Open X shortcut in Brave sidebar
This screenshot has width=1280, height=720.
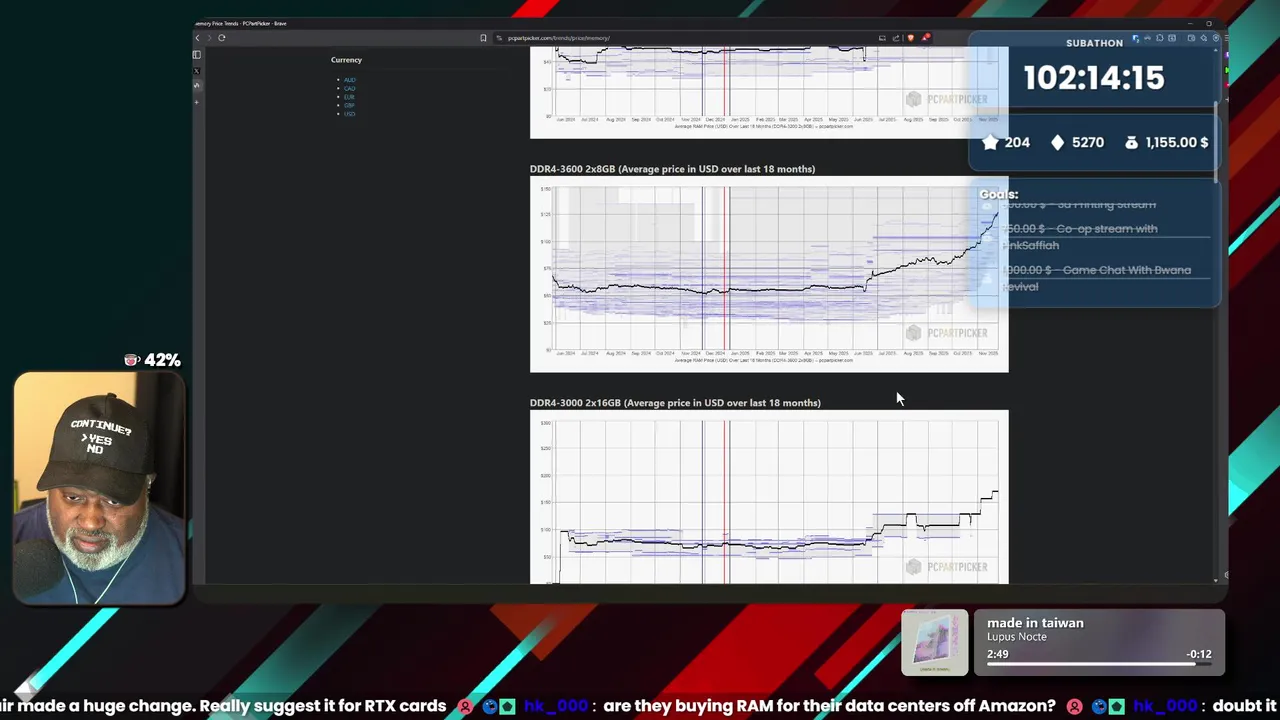[x=197, y=71]
